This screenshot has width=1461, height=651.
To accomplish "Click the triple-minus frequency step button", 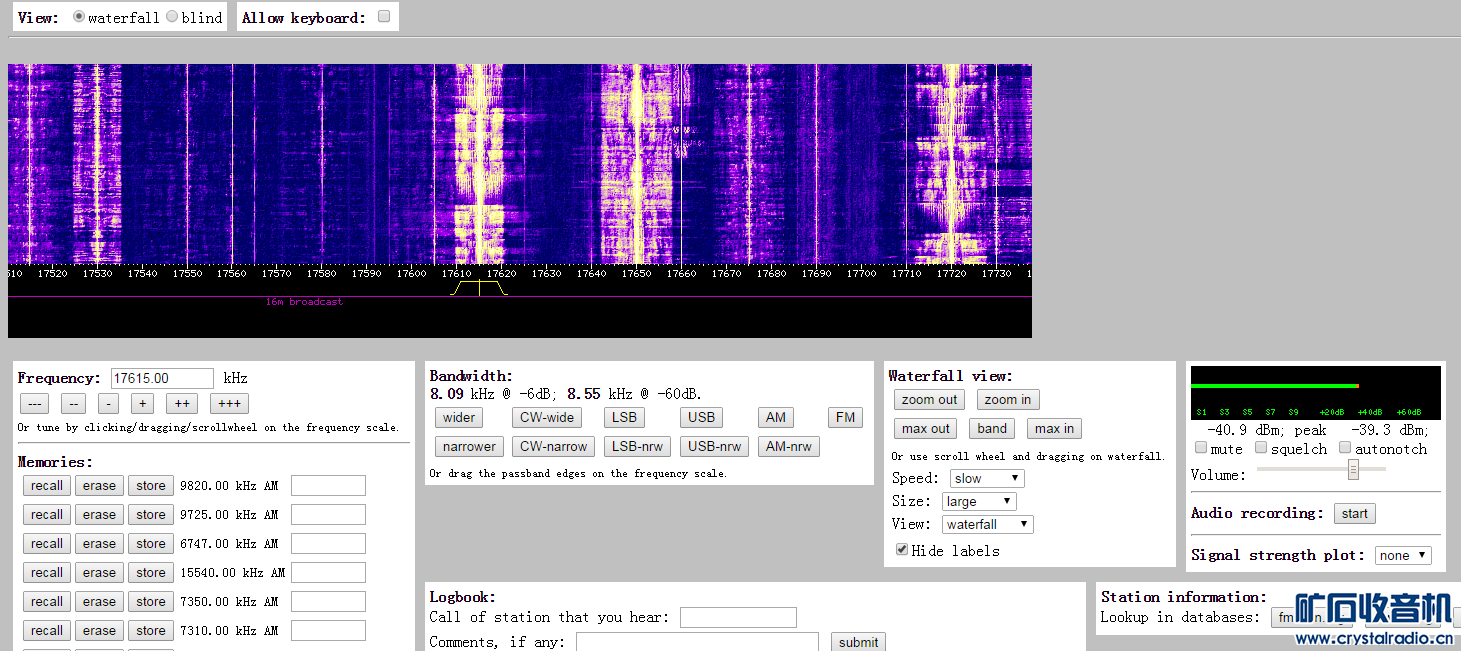I will 35,404.
